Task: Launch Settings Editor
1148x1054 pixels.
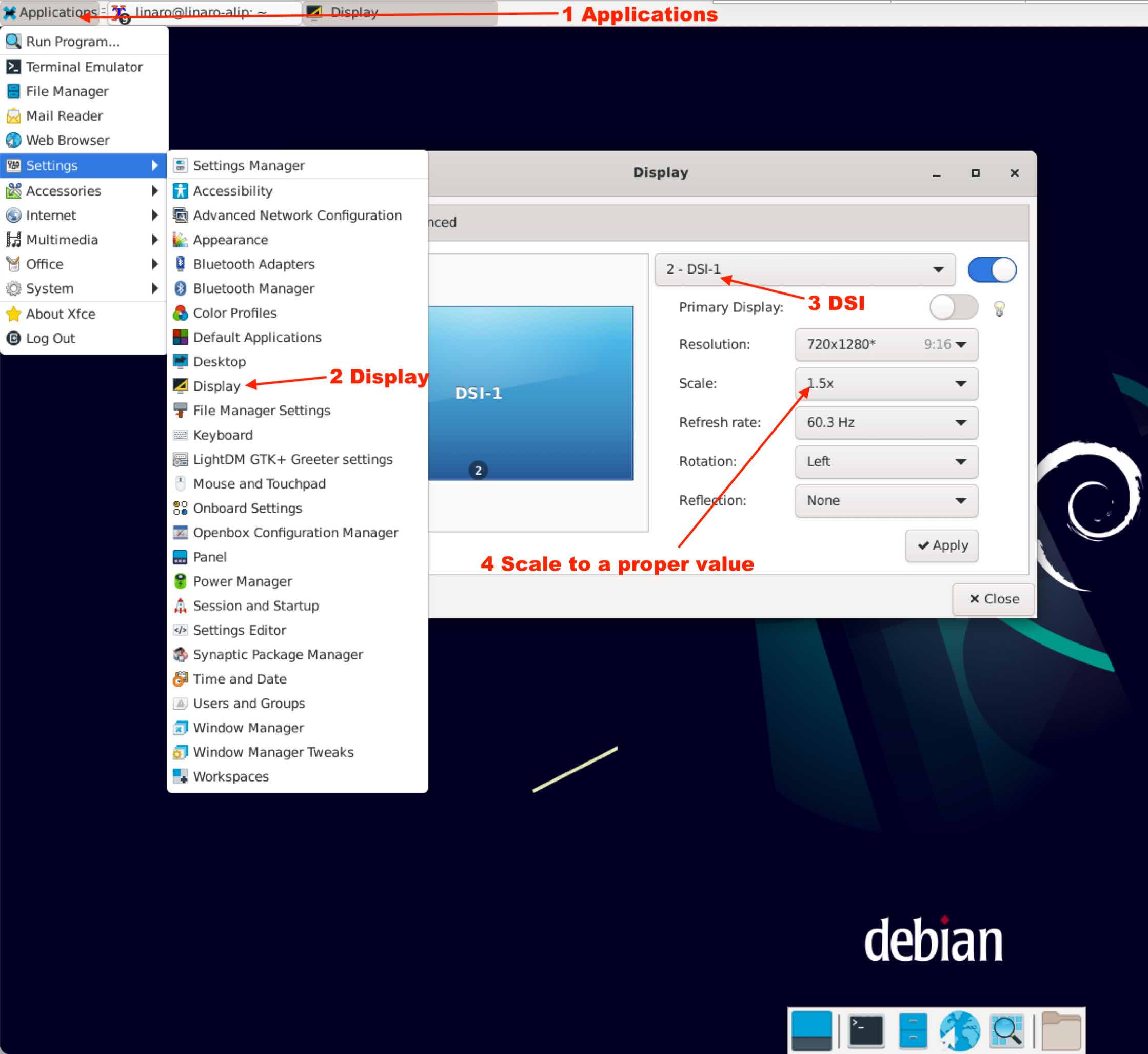Action: [x=297, y=630]
